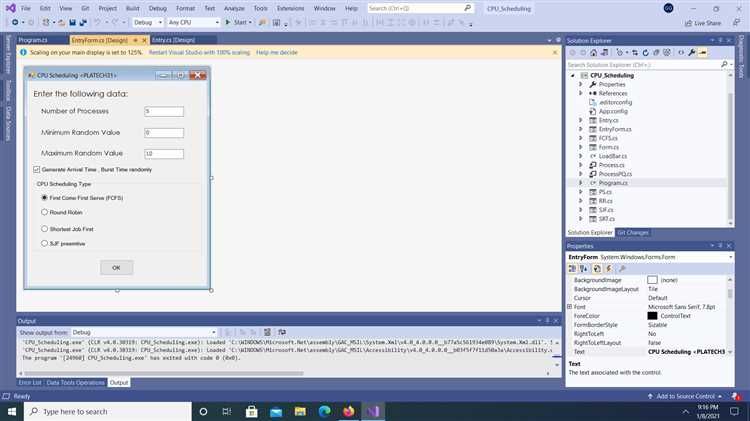Viewport: 750px width, 421px height.
Task: Switch to the Program.cs tab
Action: click(33, 40)
